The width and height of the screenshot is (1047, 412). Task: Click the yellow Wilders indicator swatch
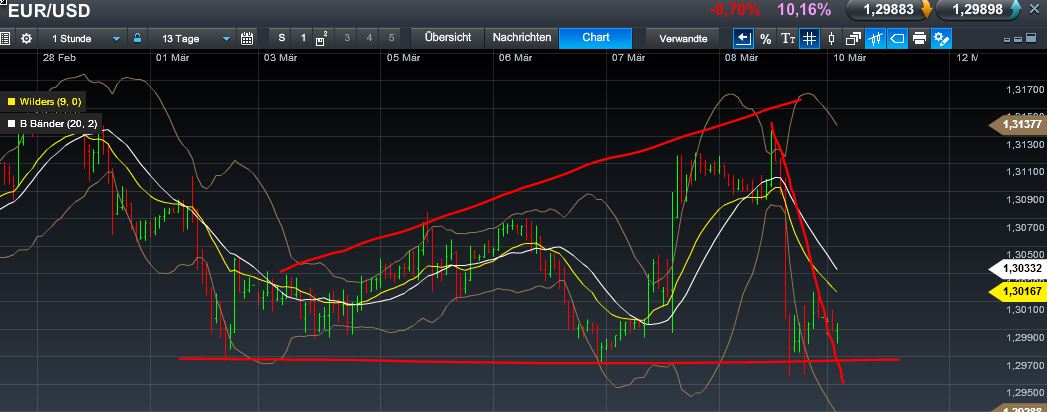tap(11, 101)
